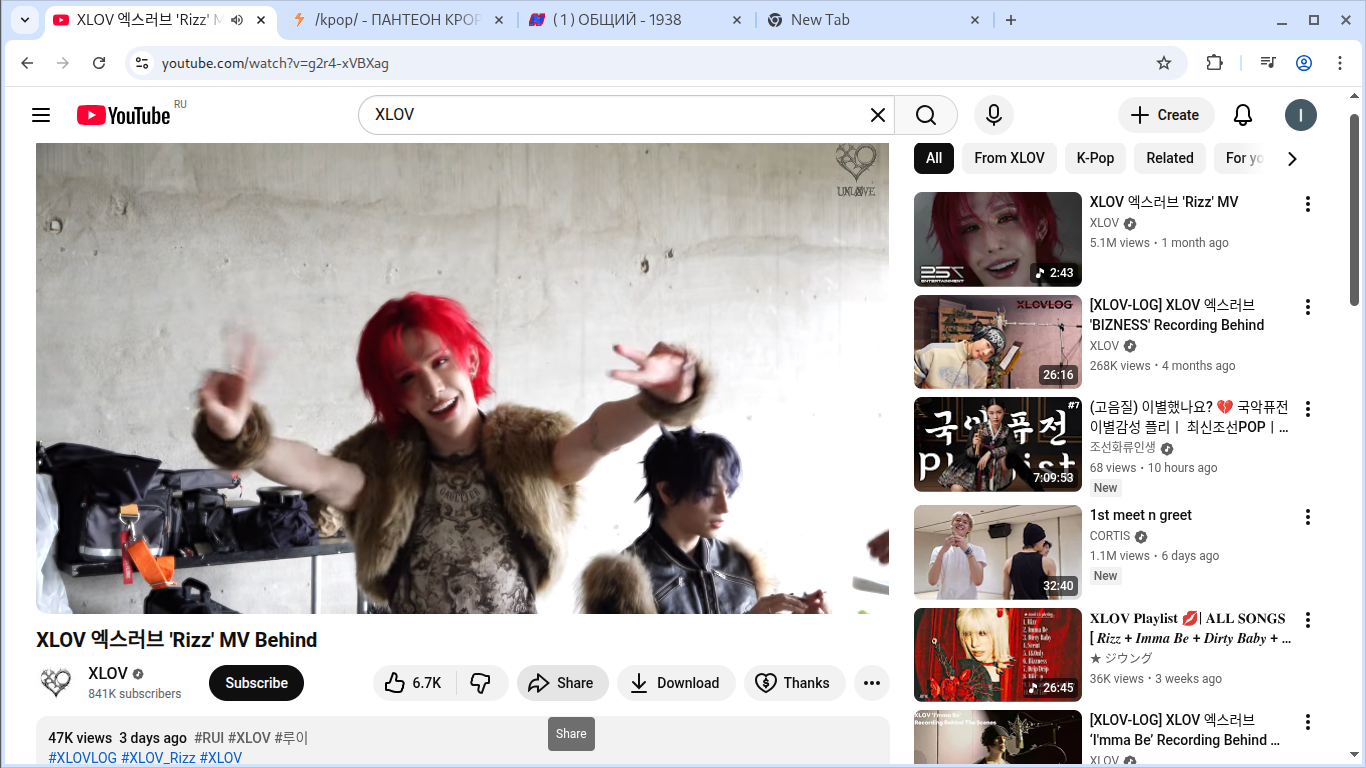Open the XLOV 'Rizz' MV thumbnail
The width and height of the screenshot is (1366, 768).
(x=998, y=239)
